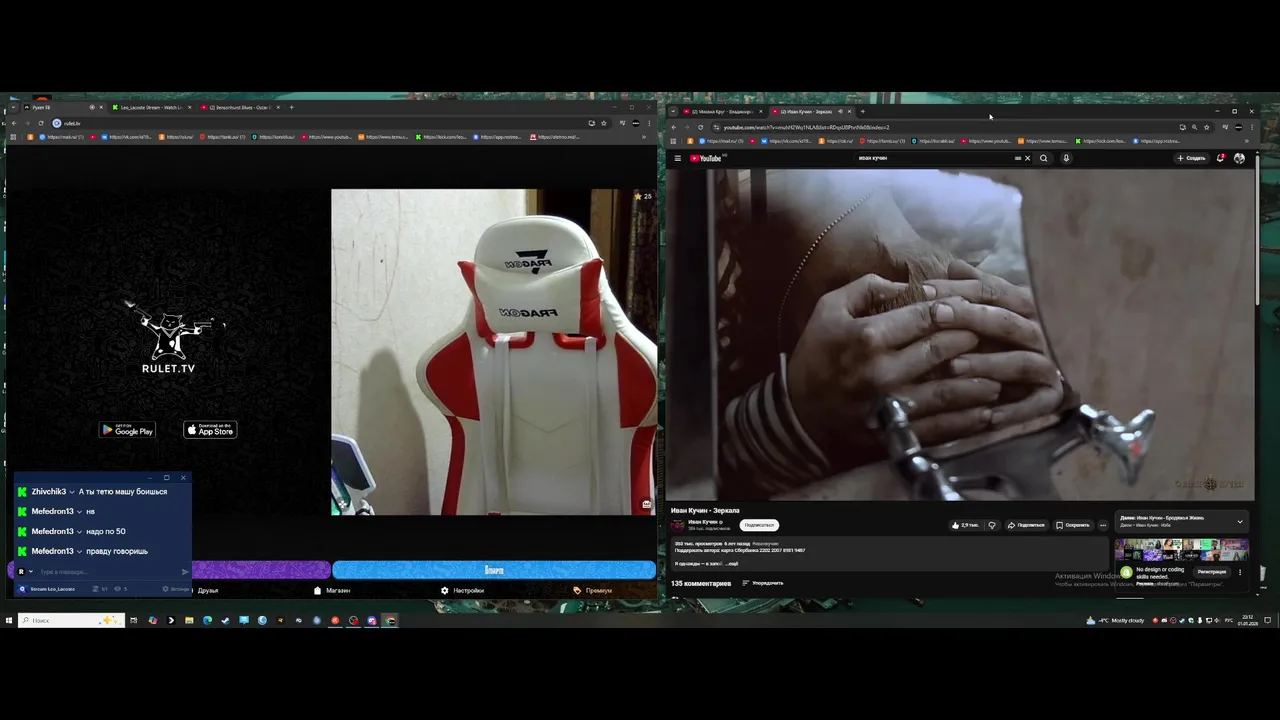Clear the YouTube search text with X
This screenshot has width=1280, height=720.
tap(1027, 158)
